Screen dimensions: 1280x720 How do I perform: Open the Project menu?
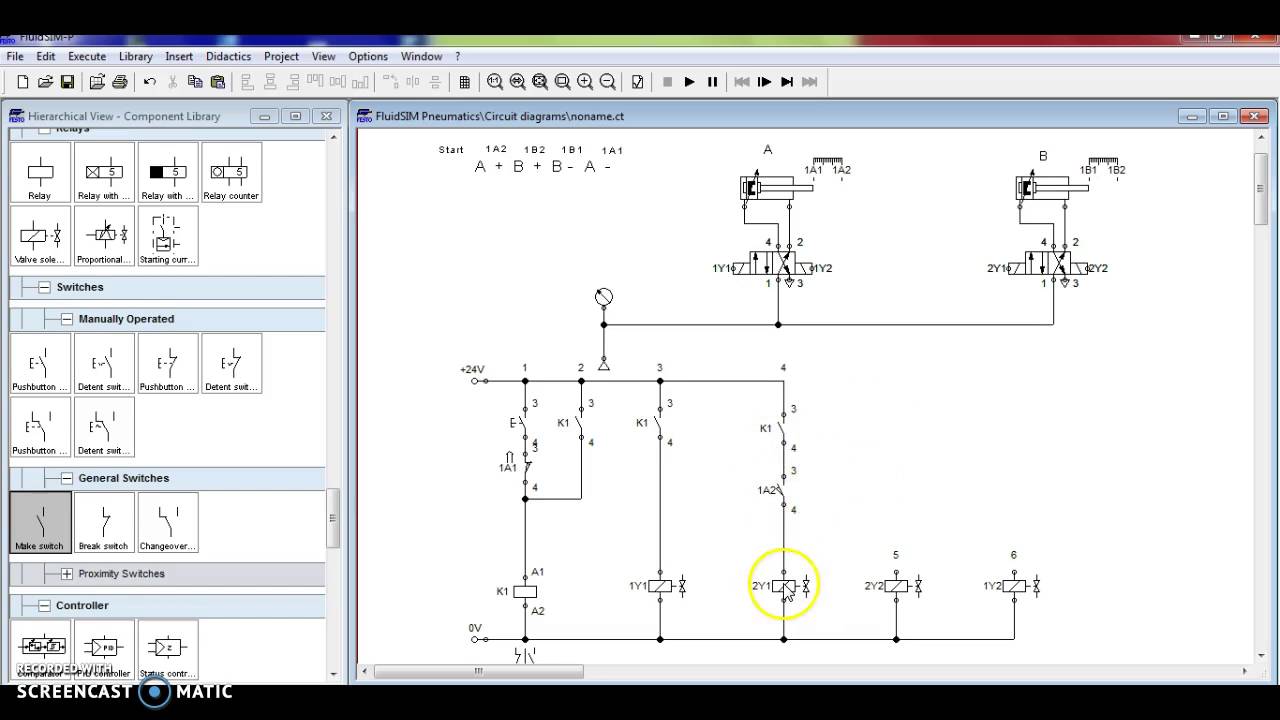click(282, 57)
